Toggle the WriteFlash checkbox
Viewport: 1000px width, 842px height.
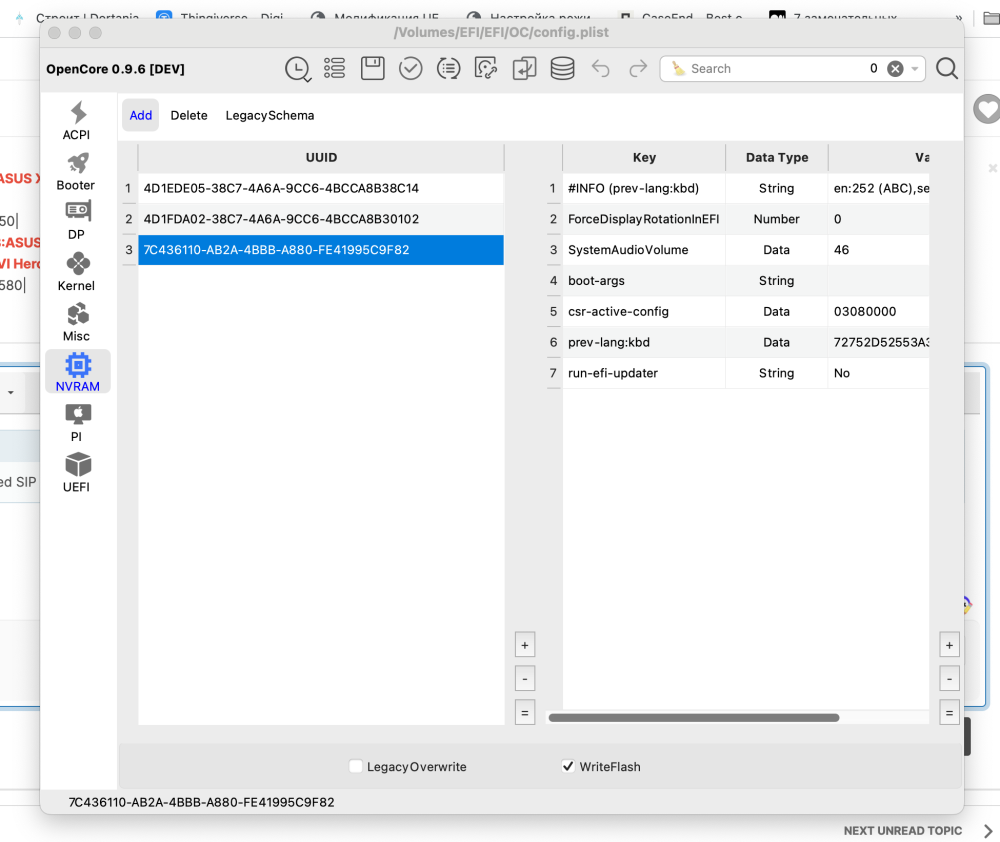point(568,766)
